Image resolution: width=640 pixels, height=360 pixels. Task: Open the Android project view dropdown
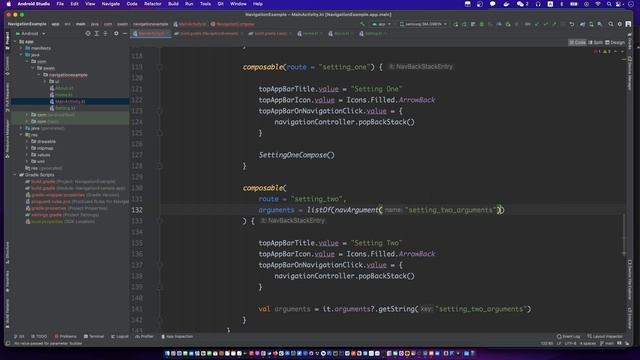coord(31,33)
